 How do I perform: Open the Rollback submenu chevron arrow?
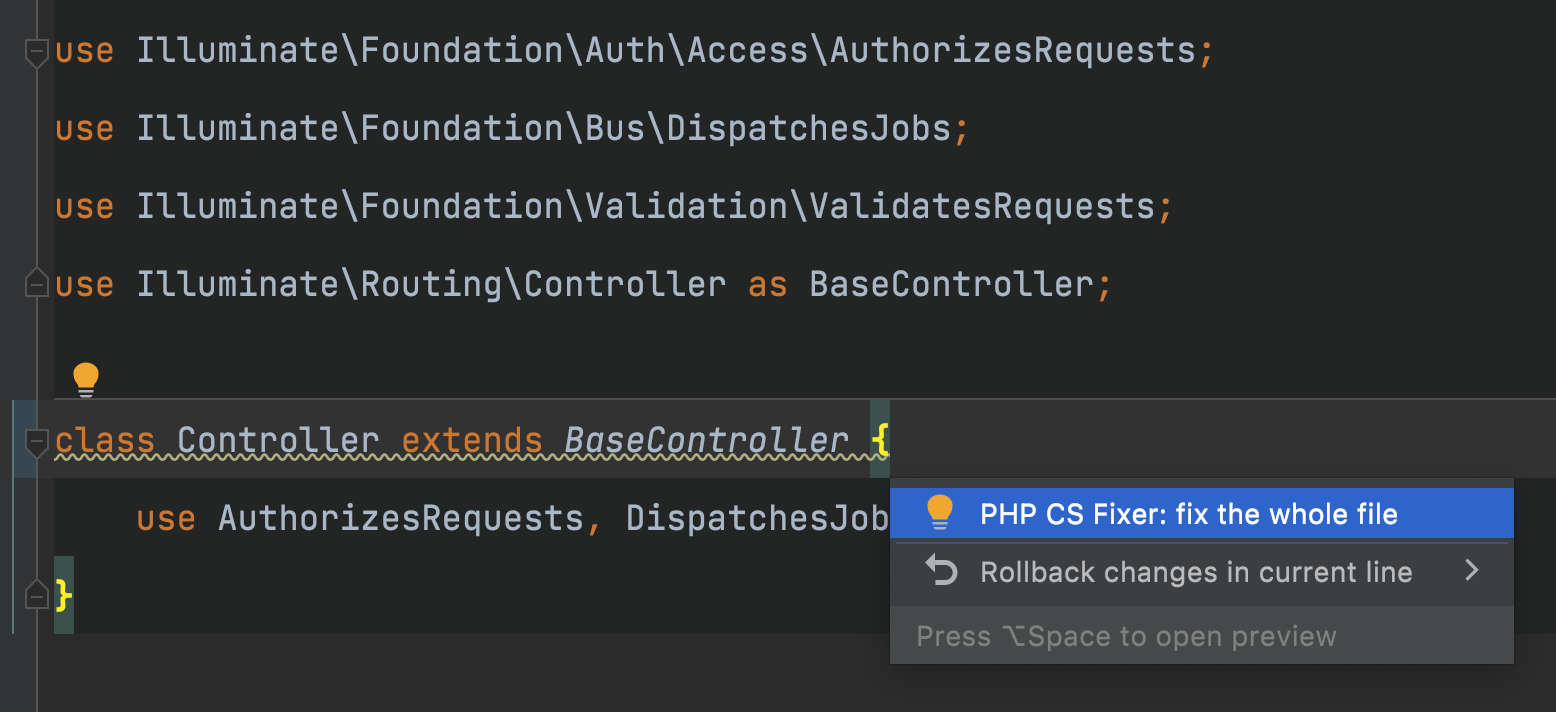tap(1471, 571)
